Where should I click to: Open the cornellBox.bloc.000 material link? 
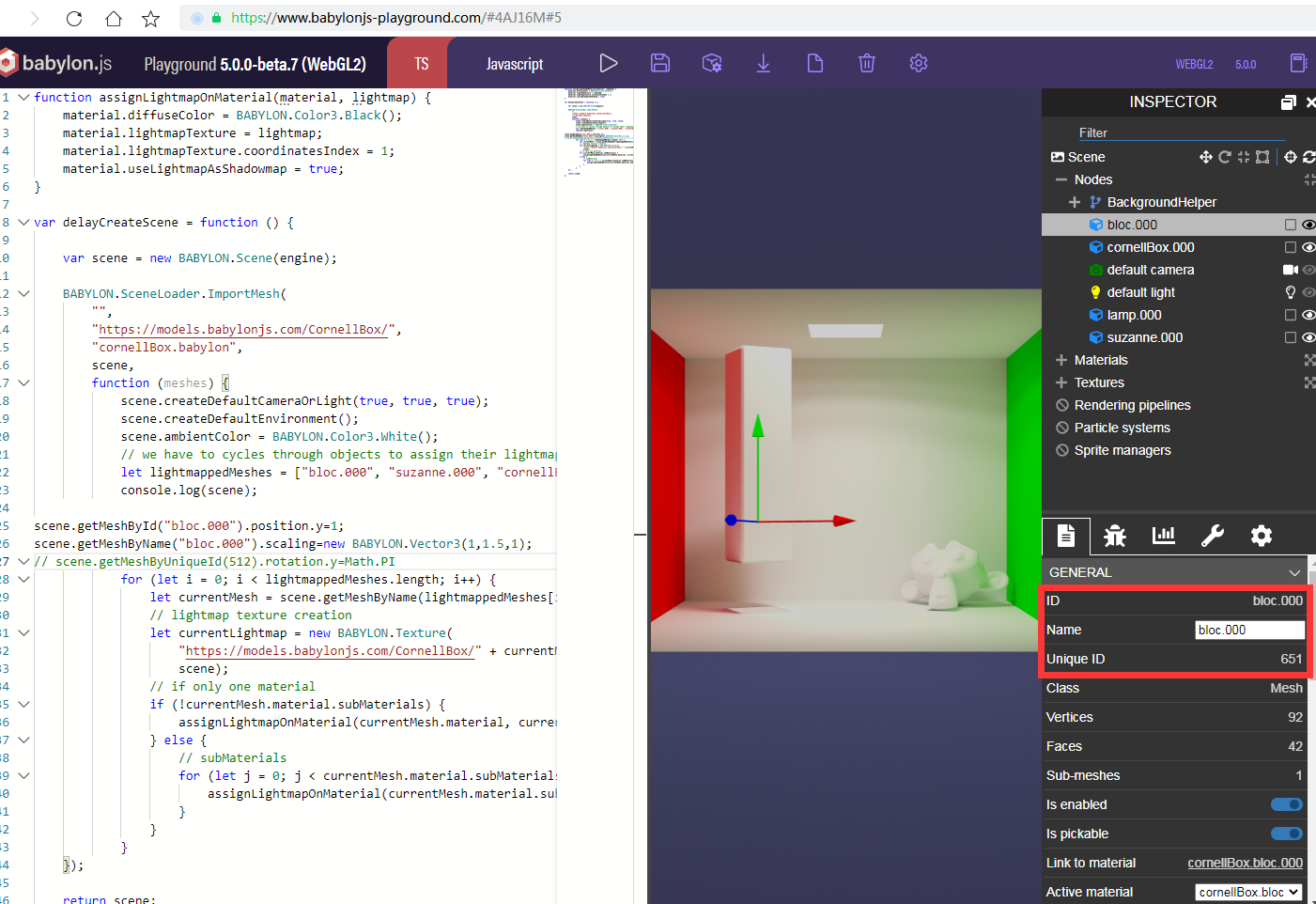tap(1246, 862)
